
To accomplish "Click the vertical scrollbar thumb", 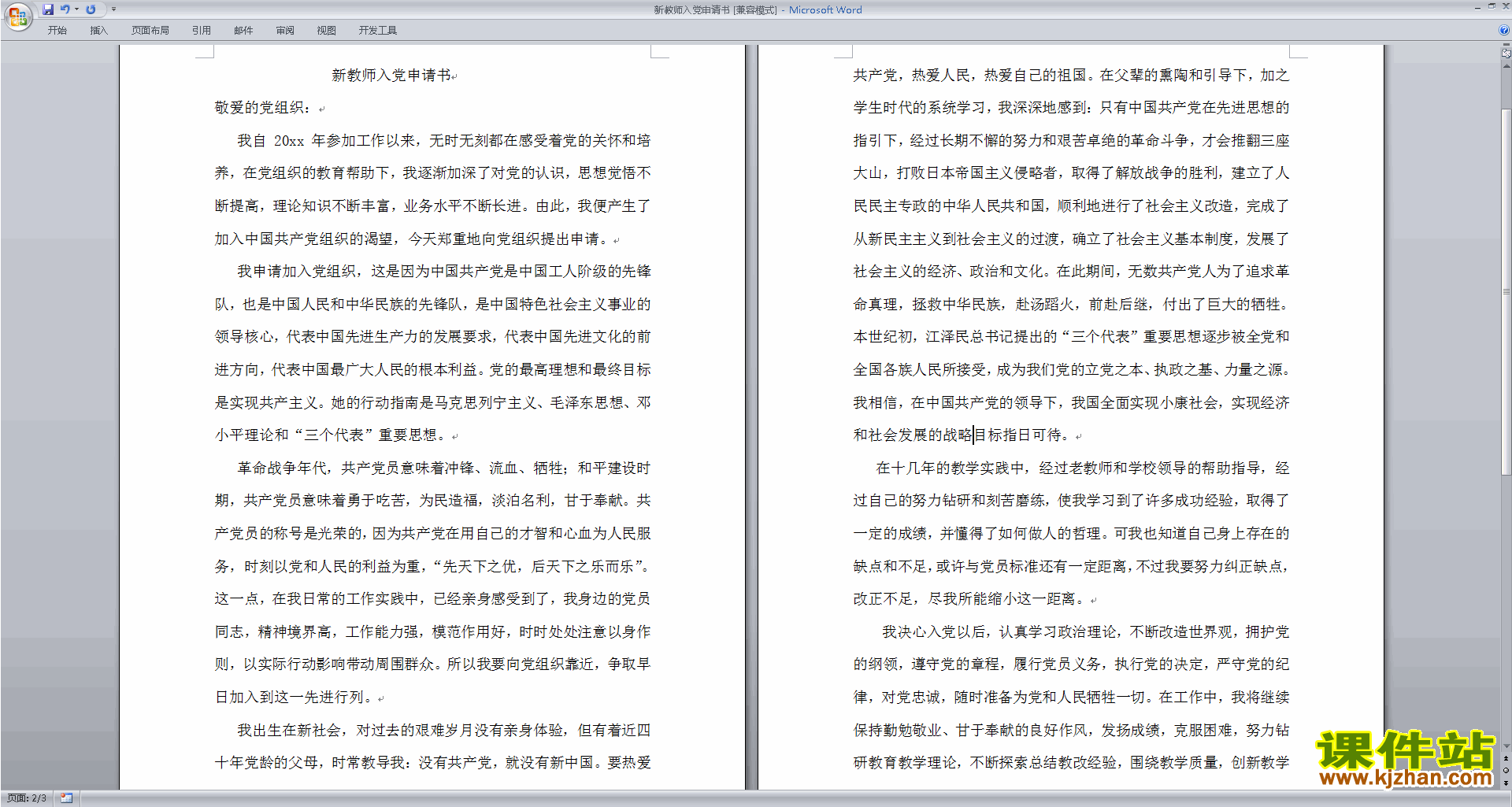I will pyautogui.click(x=1506, y=291).
